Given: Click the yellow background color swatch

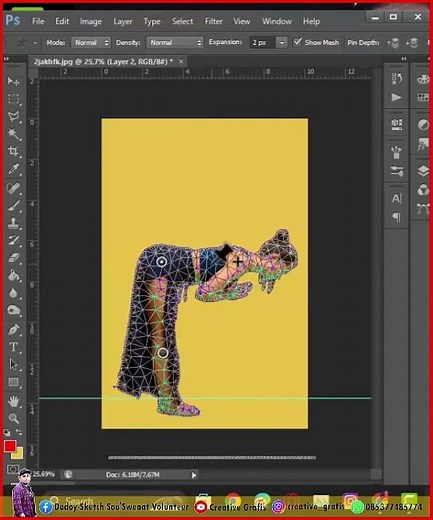Looking at the screenshot, I should [19, 454].
